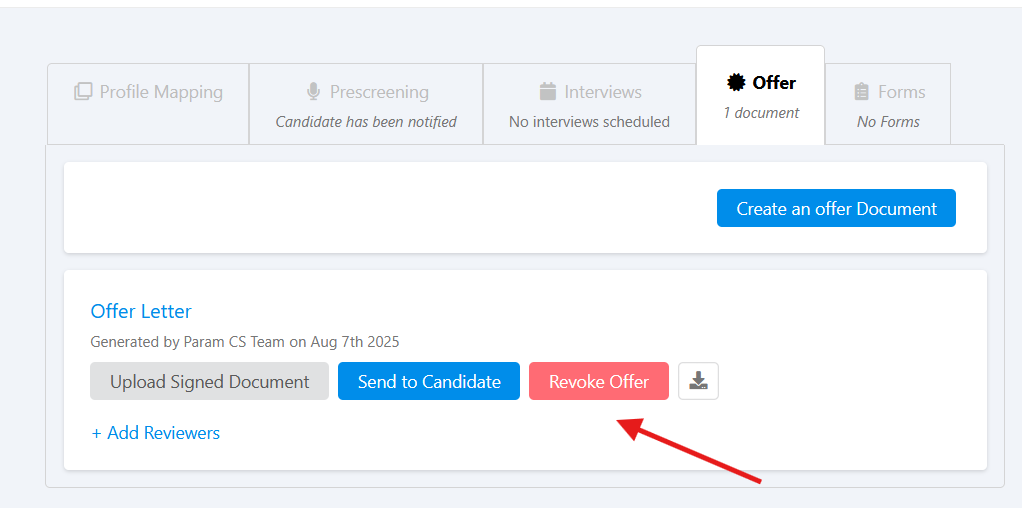Click the copy icon on Profile Mapping tab
The width and height of the screenshot is (1022, 508).
pos(83,92)
